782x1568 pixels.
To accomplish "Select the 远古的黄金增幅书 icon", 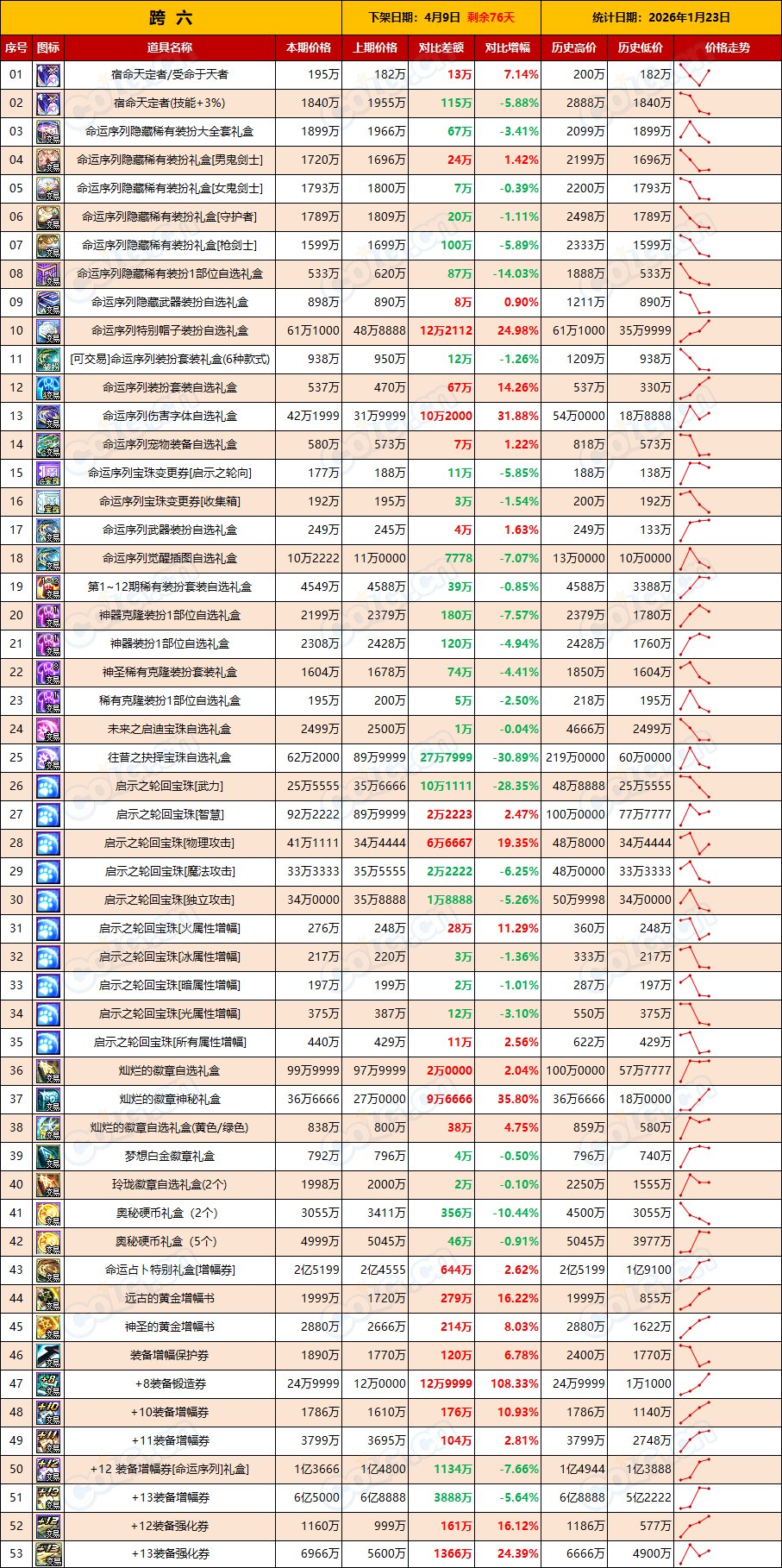I will tap(48, 1299).
